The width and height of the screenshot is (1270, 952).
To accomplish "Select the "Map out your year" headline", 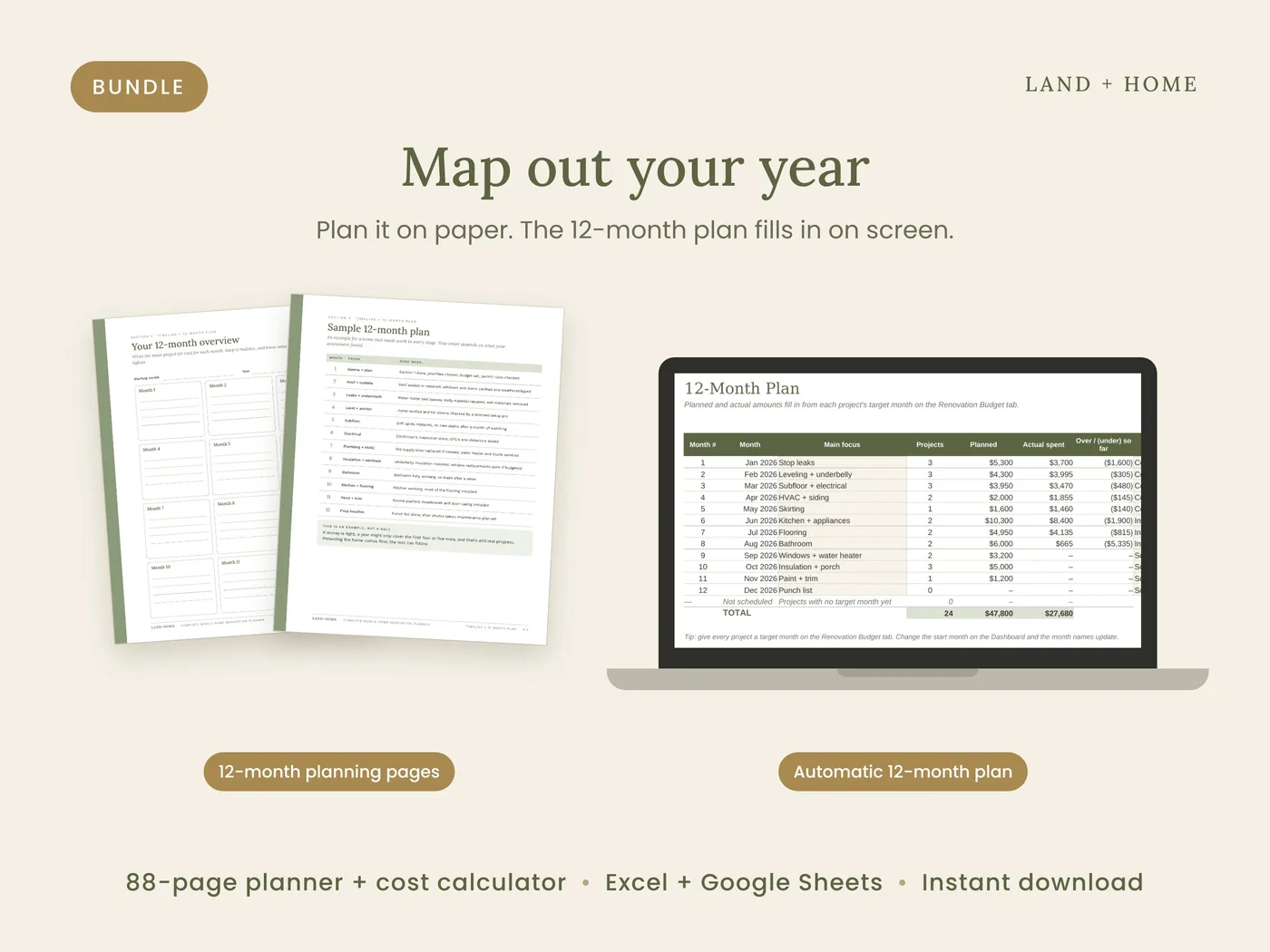I will coord(635,170).
